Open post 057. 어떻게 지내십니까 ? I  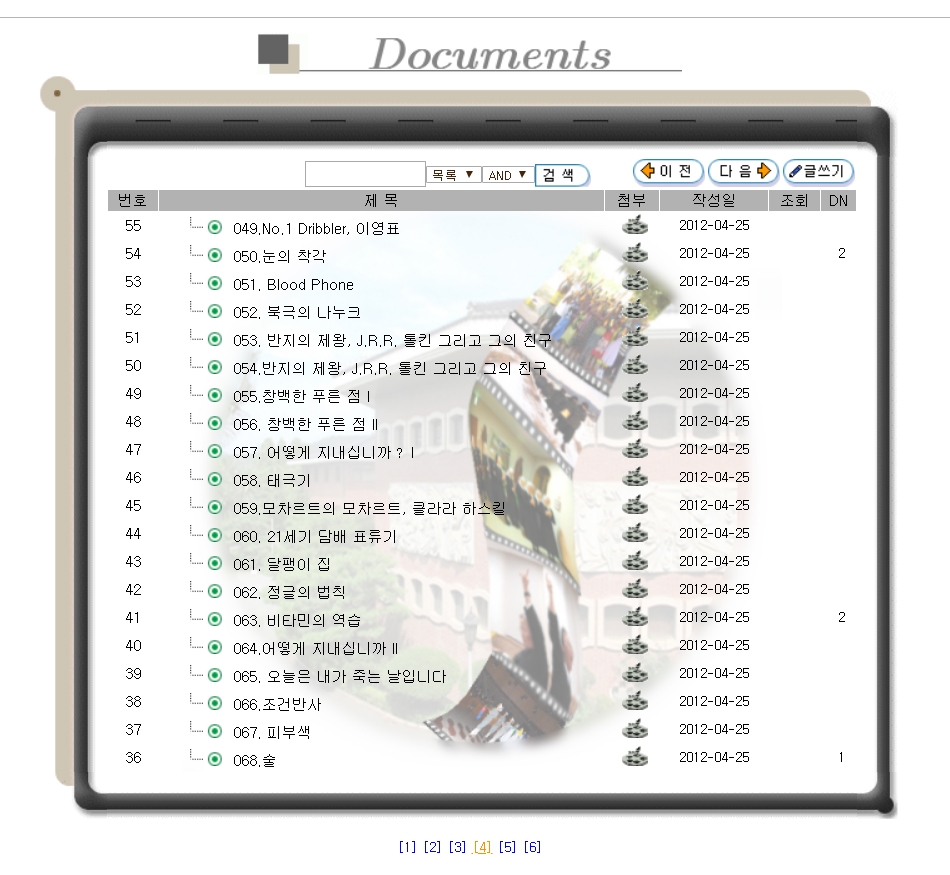point(324,452)
